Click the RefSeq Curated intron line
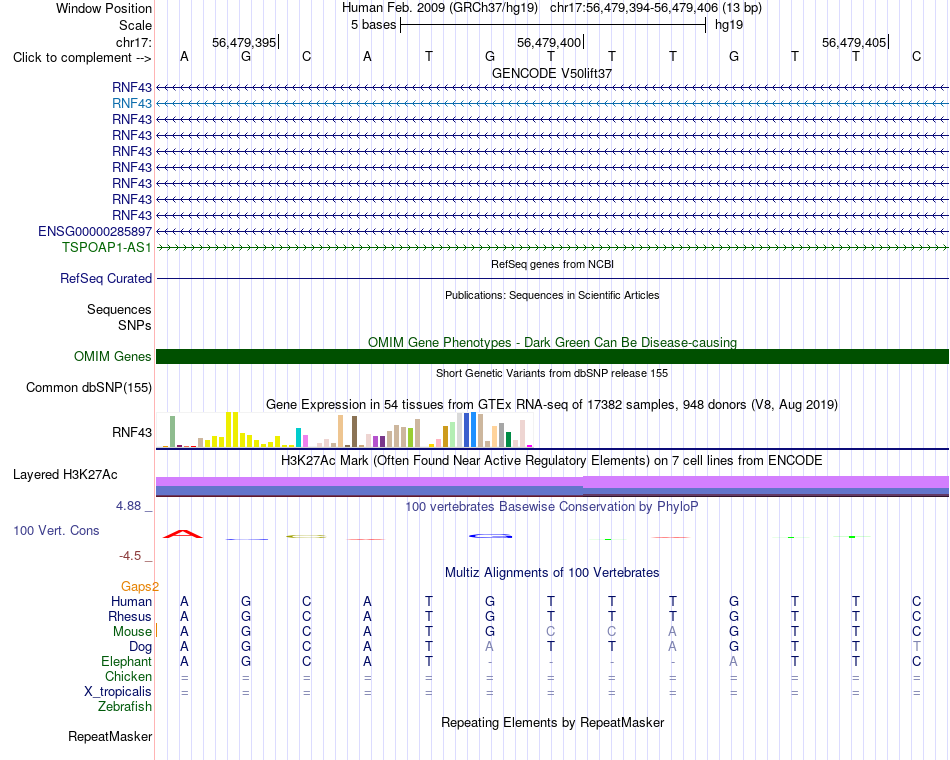Viewport: 950px width, 760px height. click(x=552, y=279)
